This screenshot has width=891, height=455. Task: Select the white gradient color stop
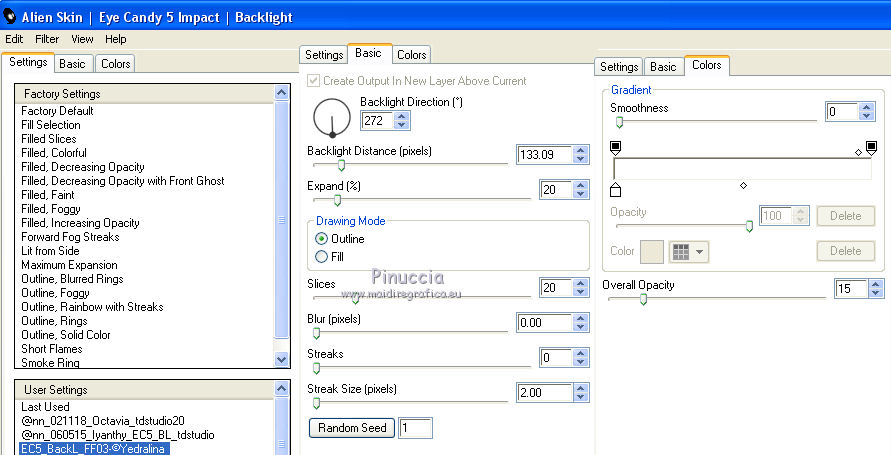615,189
